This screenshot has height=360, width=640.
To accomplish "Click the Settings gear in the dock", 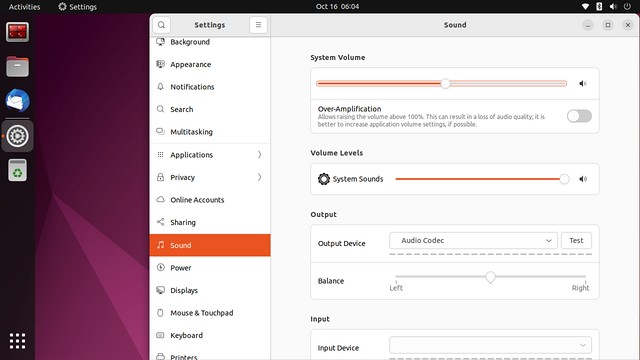I will tap(17, 136).
